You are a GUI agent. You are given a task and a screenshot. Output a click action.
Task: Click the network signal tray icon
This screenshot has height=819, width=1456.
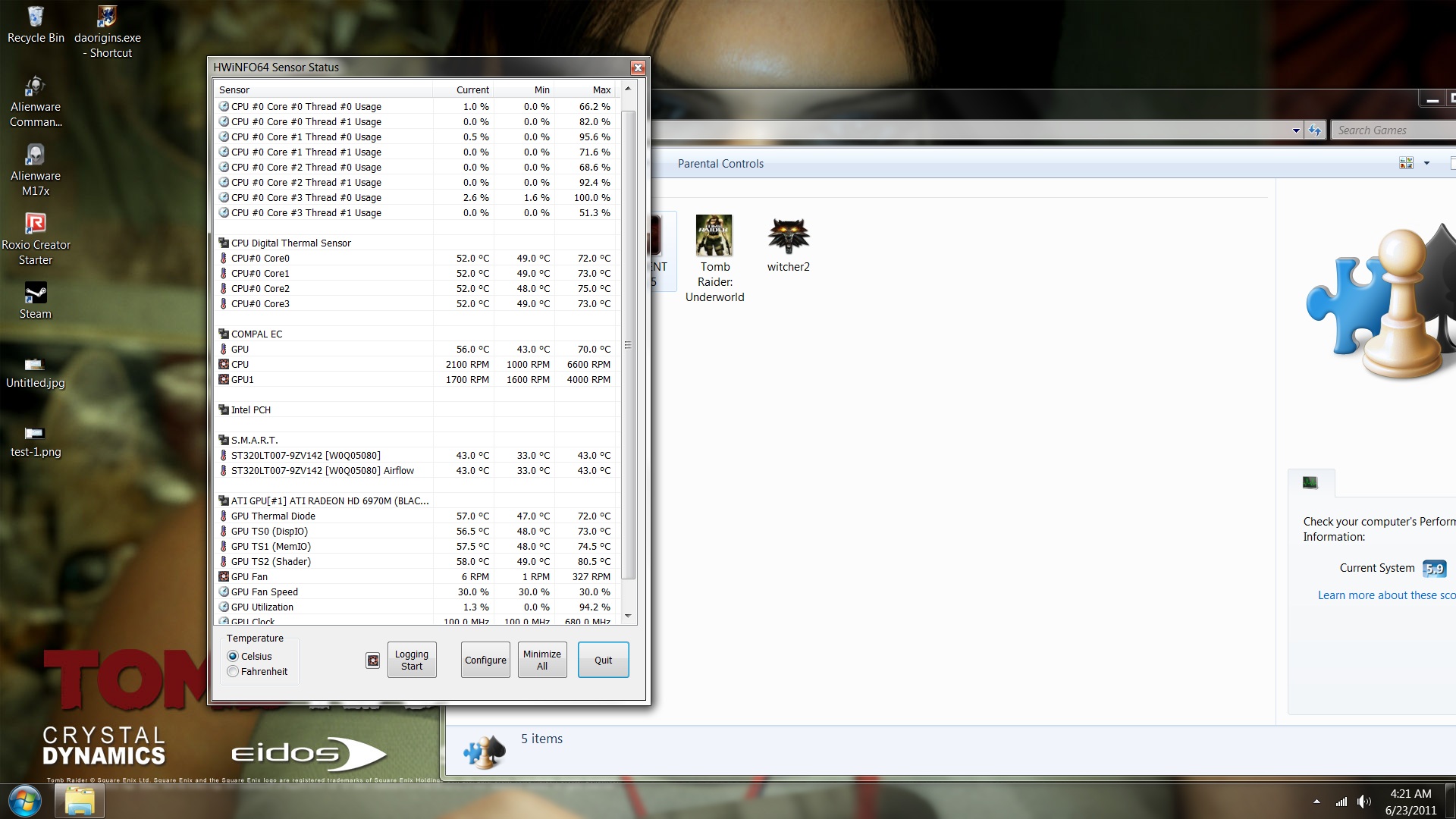(1341, 802)
